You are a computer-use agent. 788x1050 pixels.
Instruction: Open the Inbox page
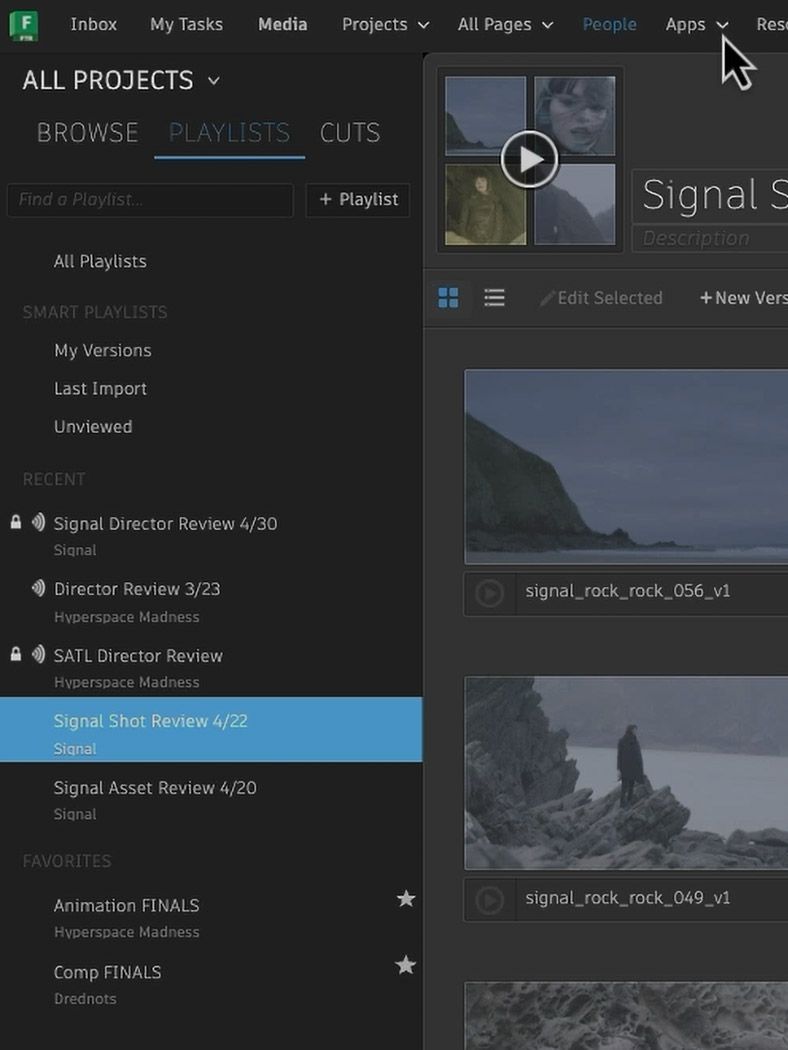pyautogui.click(x=94, y=25)
